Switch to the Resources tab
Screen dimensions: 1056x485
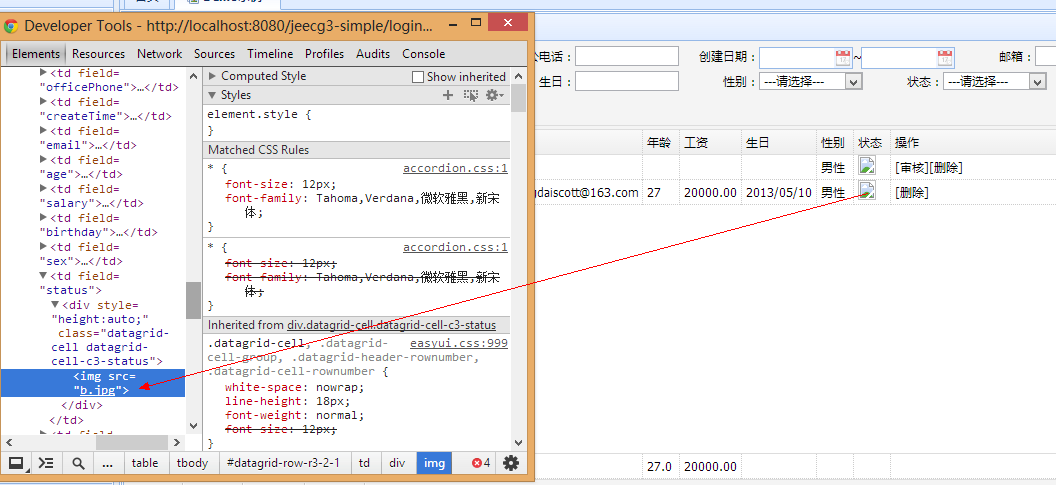[x=98, y=54]
